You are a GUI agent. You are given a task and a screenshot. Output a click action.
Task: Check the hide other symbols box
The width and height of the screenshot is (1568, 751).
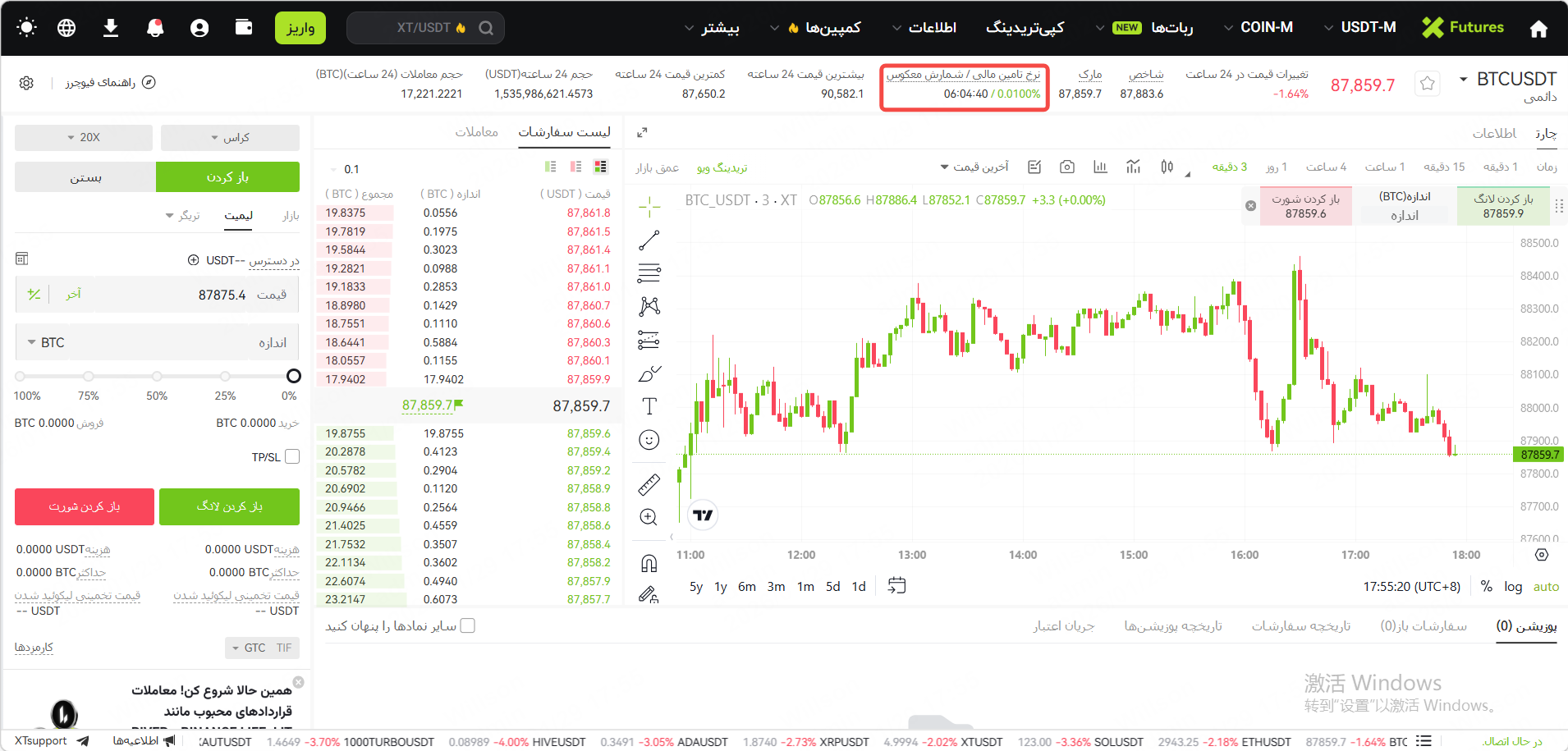(468, 625)
